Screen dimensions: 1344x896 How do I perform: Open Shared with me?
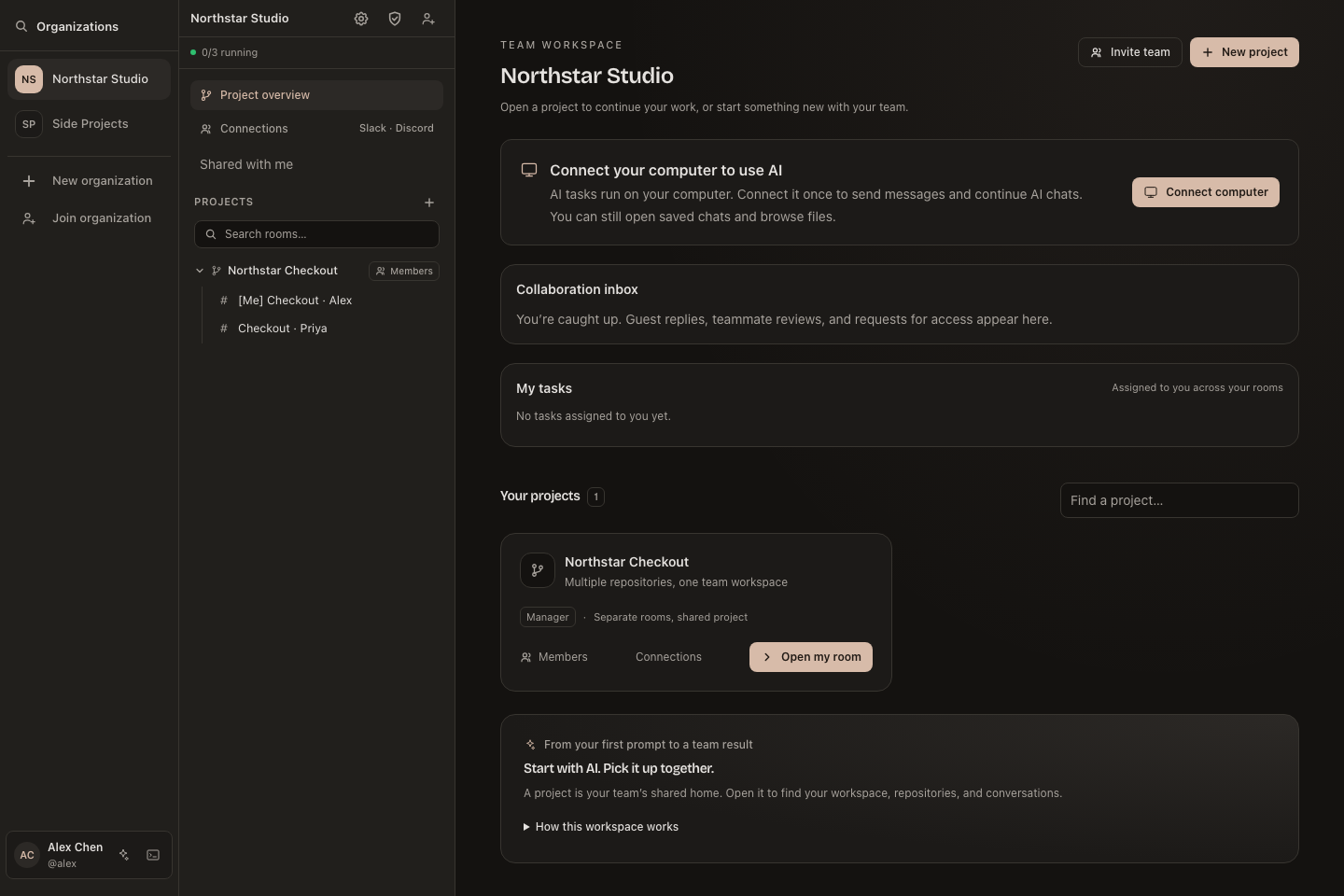click(x=246, y=164)
